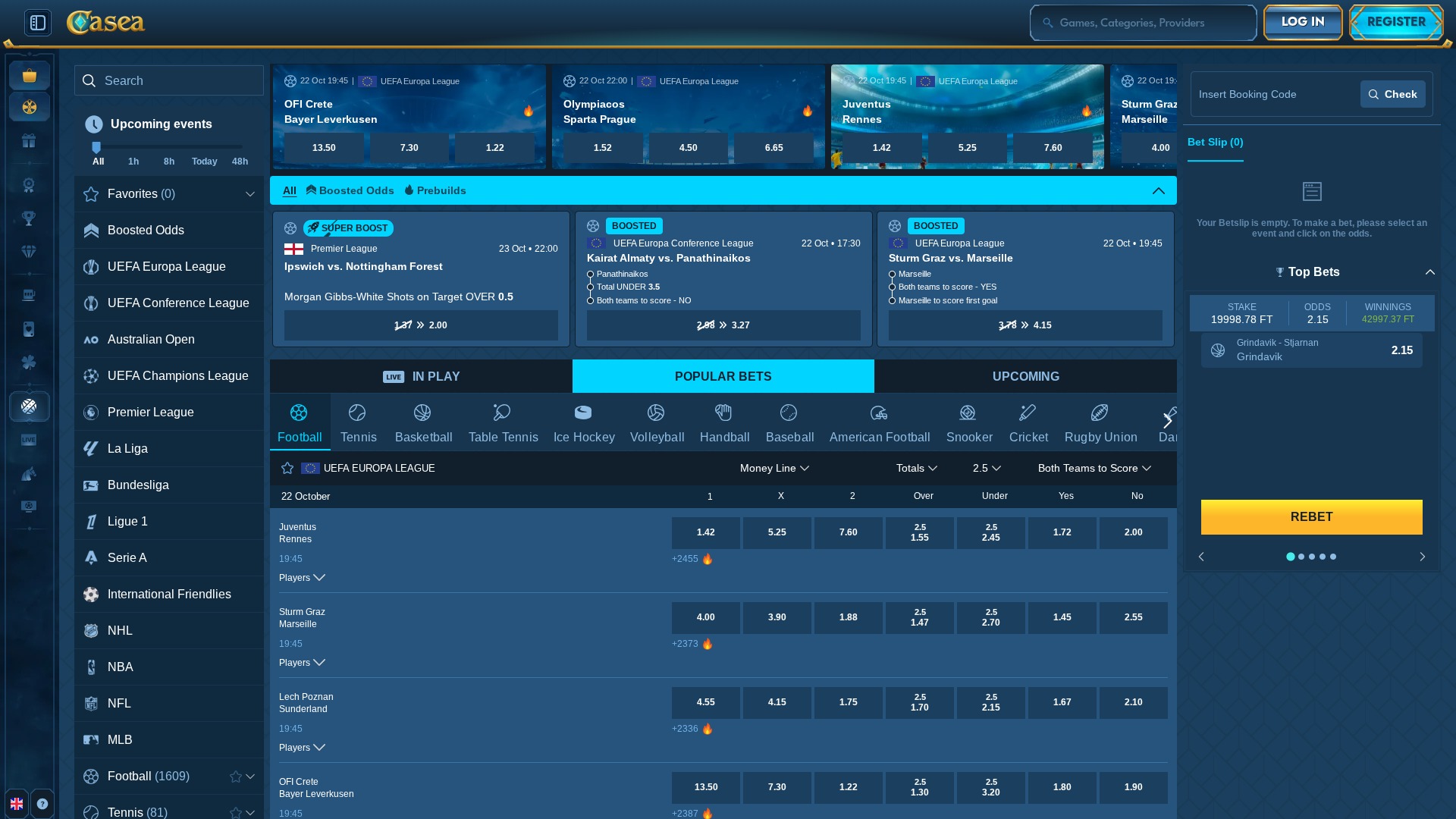1456x819 pixels.
Task: Set upcoming events filter to Today
Action: pos(204,162)
